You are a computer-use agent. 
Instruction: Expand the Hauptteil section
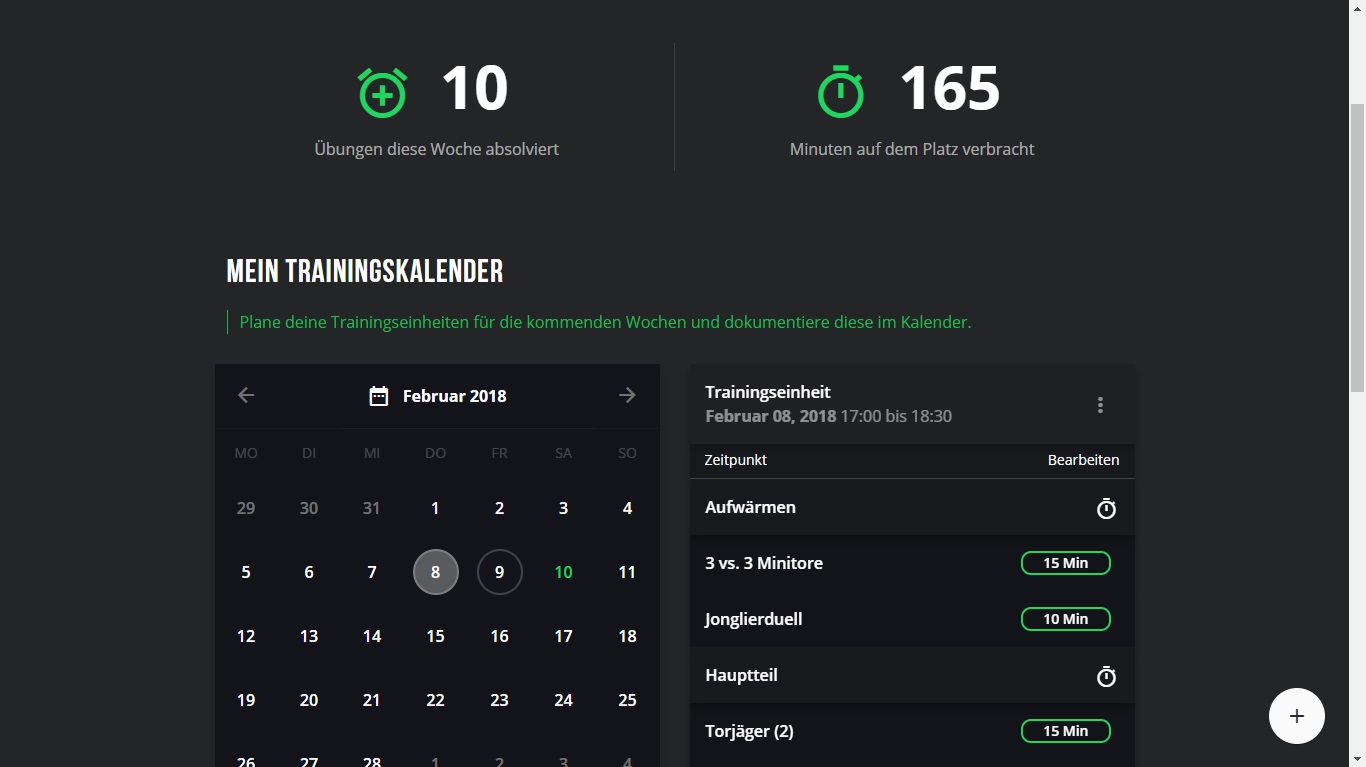[x=741, y=676]
